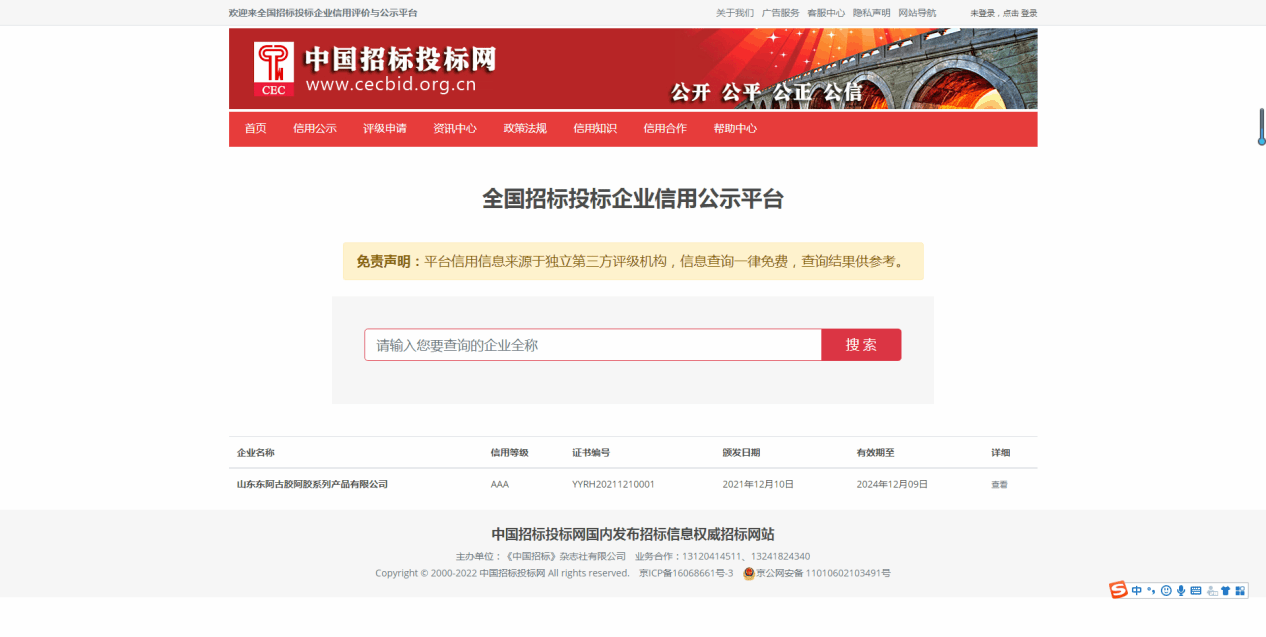Open the Sogou soft keyboard icon

click(1196, 591)
